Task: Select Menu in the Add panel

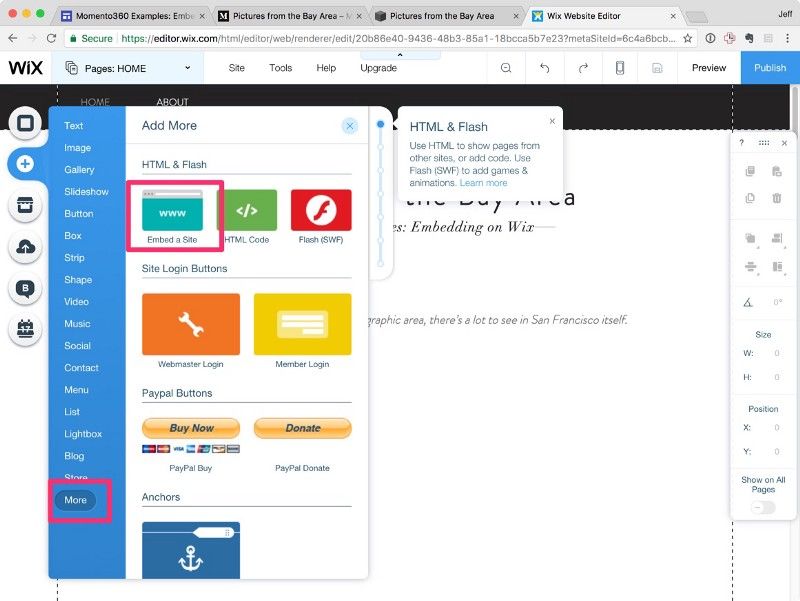Action: [x=77, y=390]
